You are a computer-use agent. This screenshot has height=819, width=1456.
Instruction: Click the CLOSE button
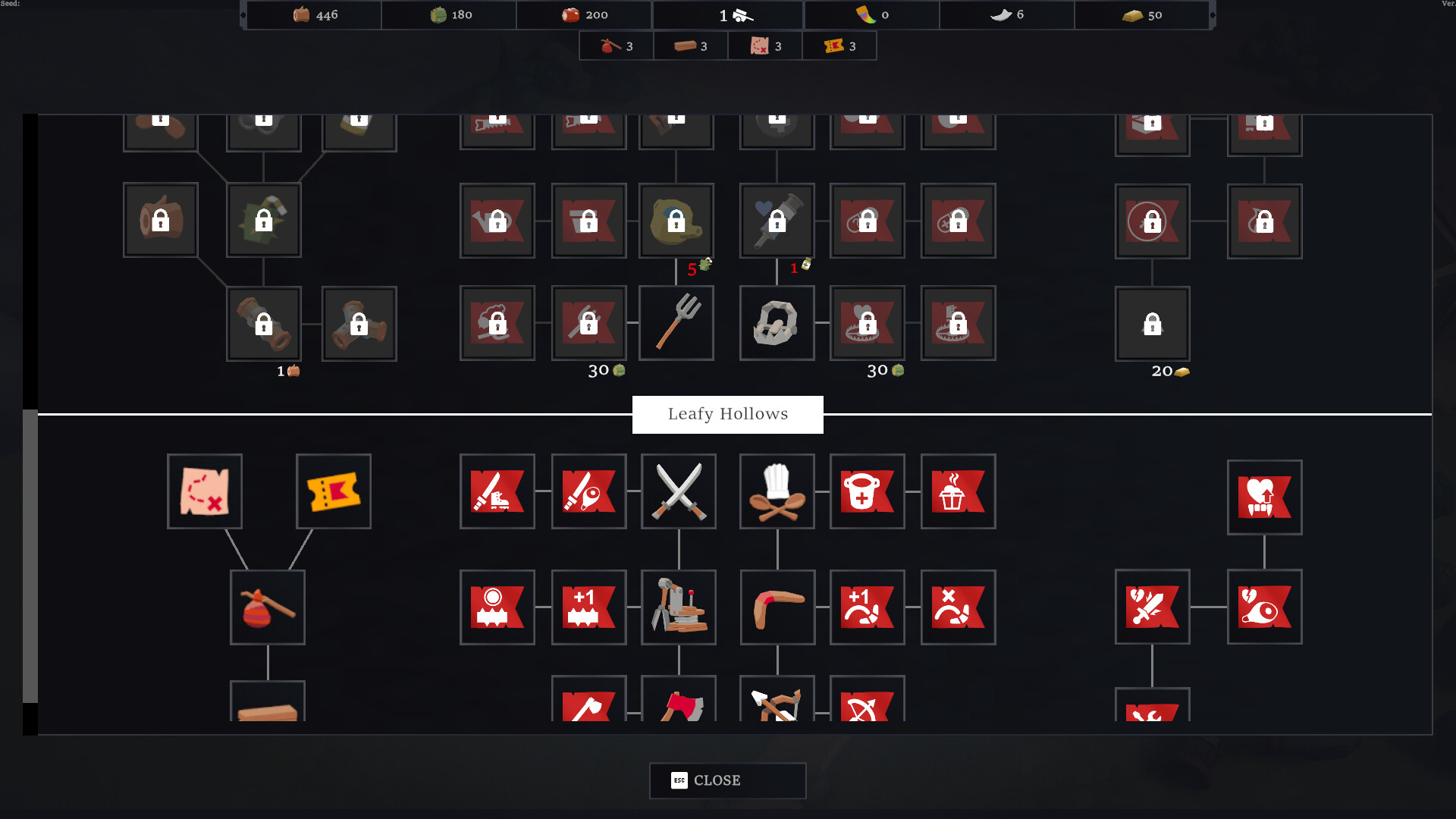706,780
